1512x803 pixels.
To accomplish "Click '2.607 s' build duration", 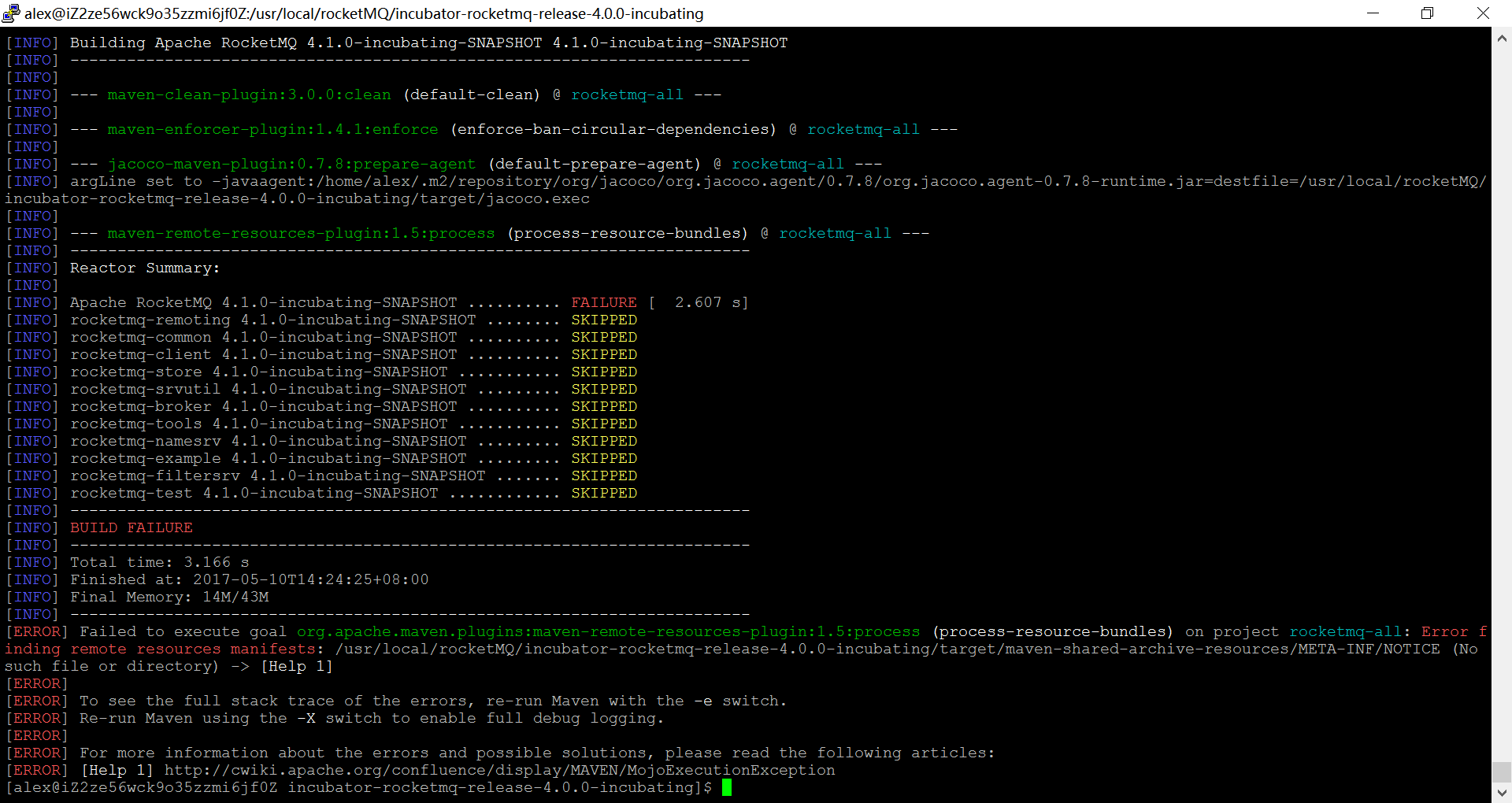I will pyautogui.click(x=706, y=302).
